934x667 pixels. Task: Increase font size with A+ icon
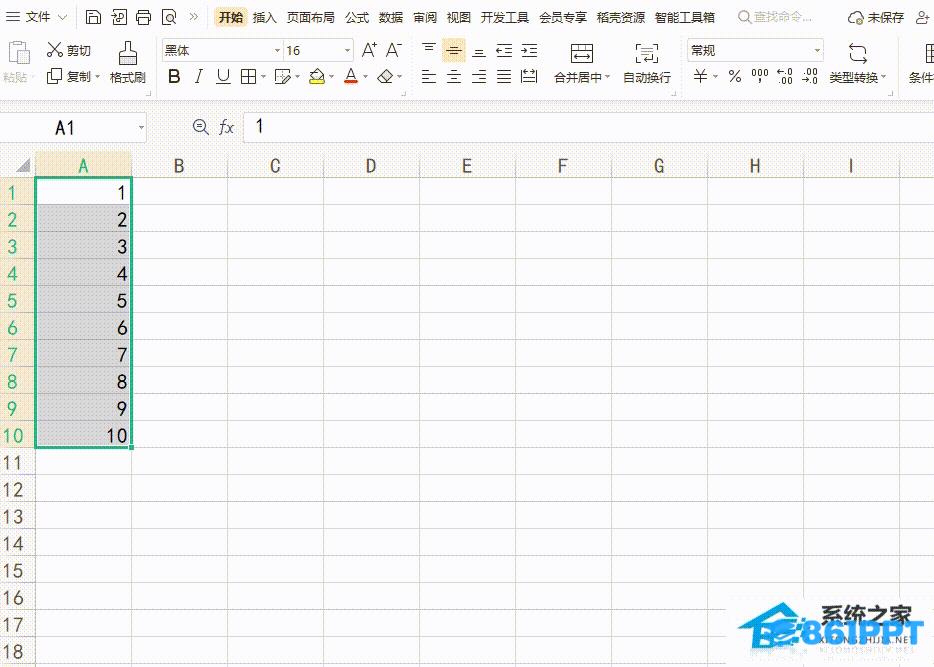pyautogui.click(x=369, y=50)
